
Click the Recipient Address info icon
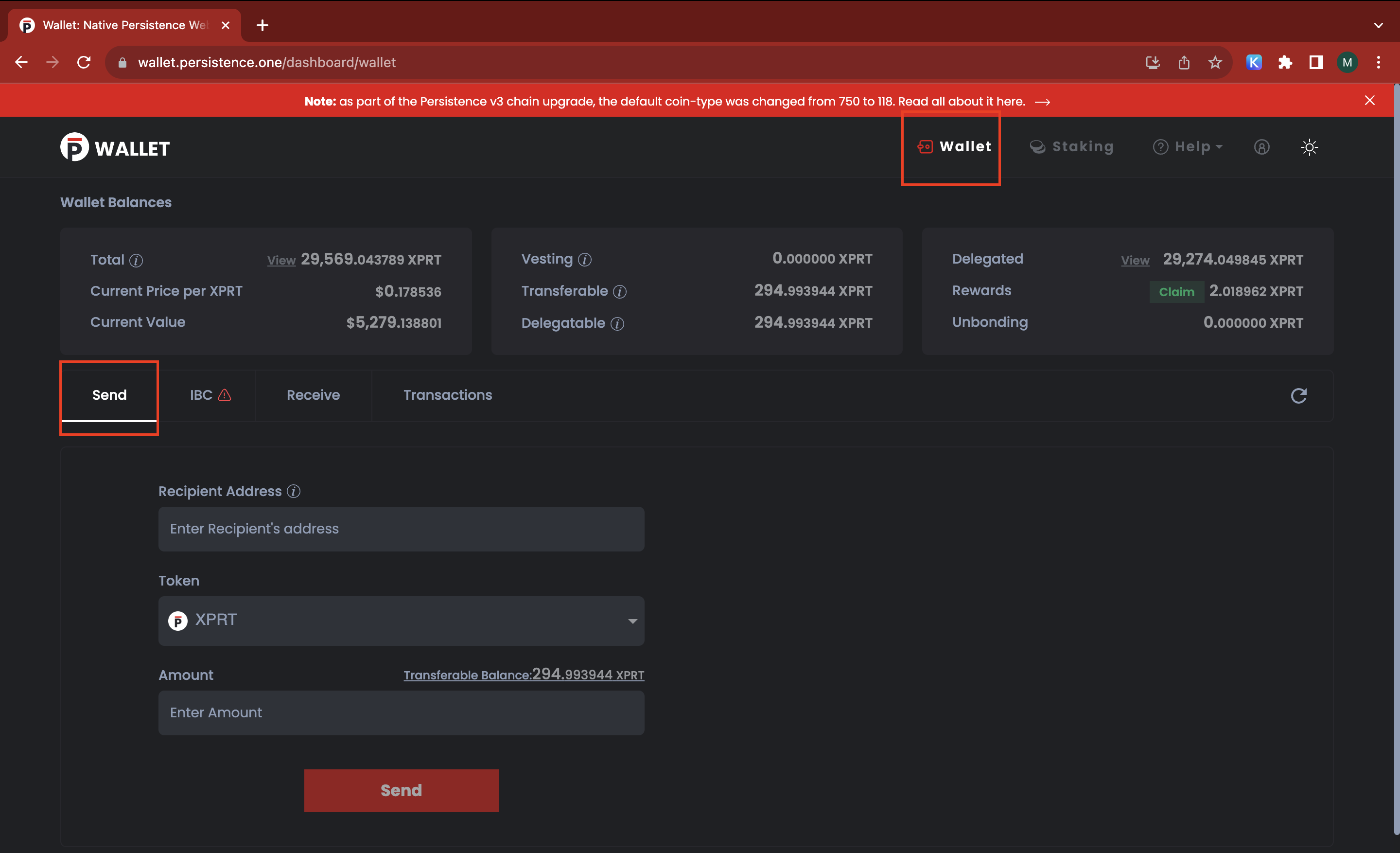[x=293, y=491]
